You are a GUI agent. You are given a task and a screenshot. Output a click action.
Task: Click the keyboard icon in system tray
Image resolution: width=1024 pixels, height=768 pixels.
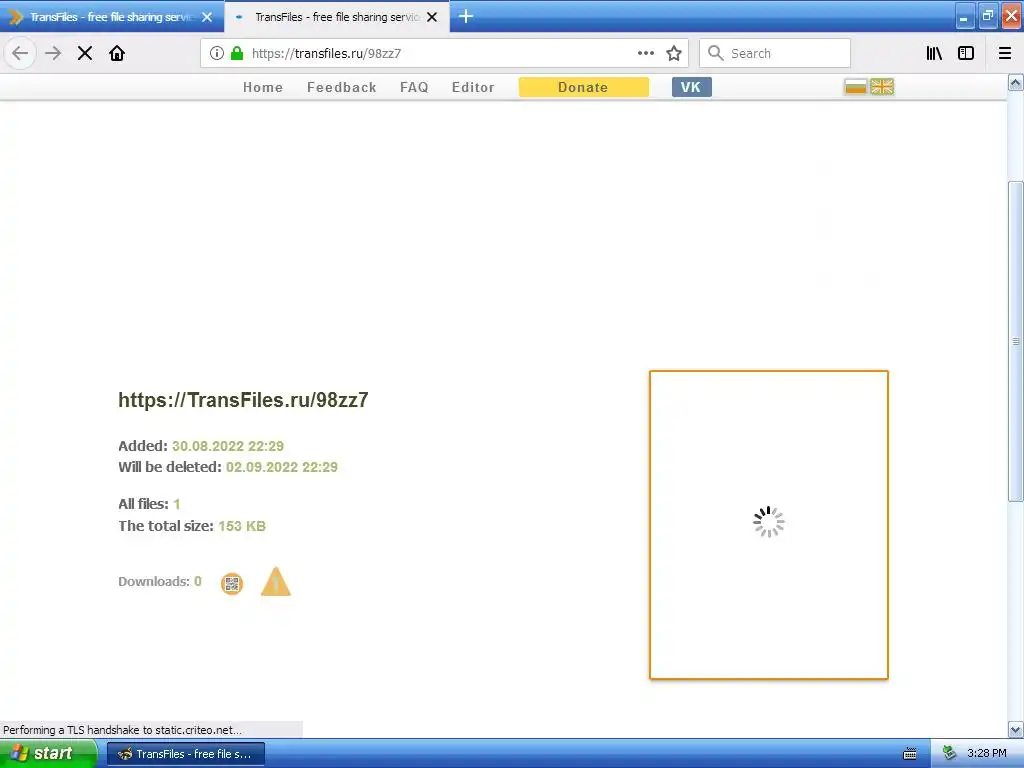pos(910,754)
